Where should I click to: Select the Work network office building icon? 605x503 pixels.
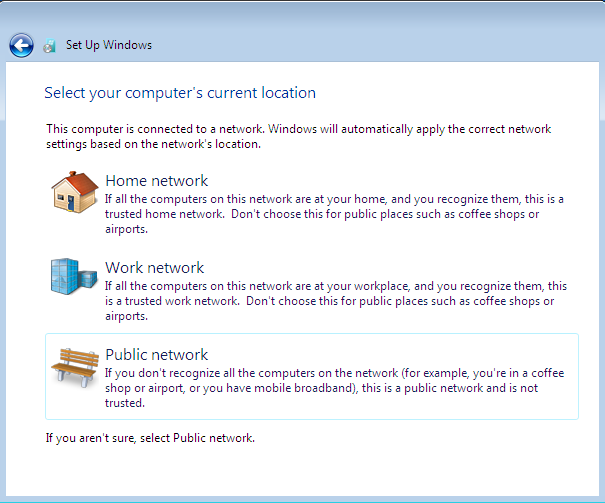pos(74,277)
